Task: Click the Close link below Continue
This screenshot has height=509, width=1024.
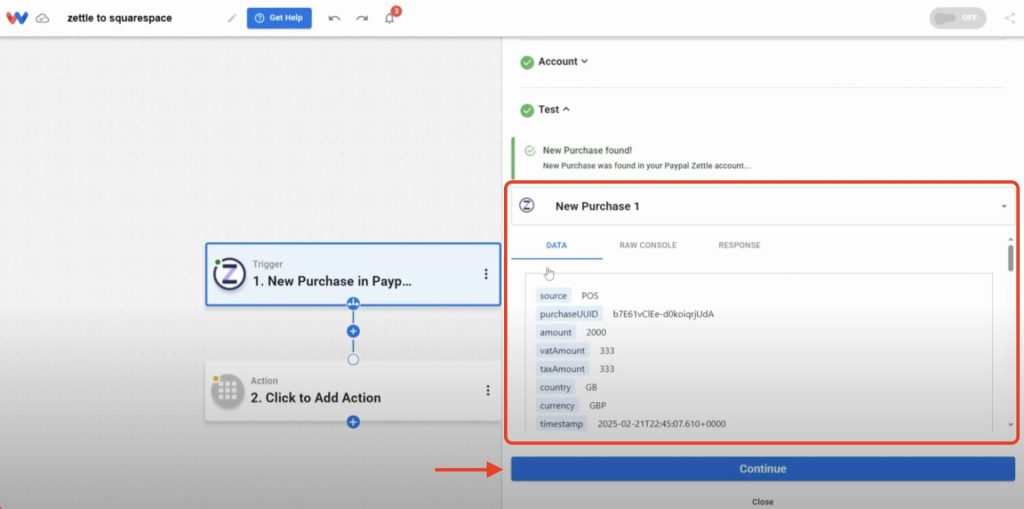Action: tap(763, 502)
